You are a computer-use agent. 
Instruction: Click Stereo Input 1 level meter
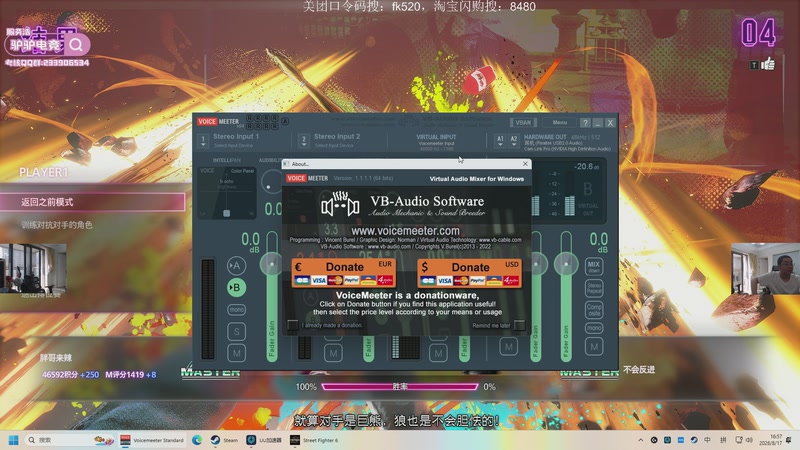[x=208, y=309]
